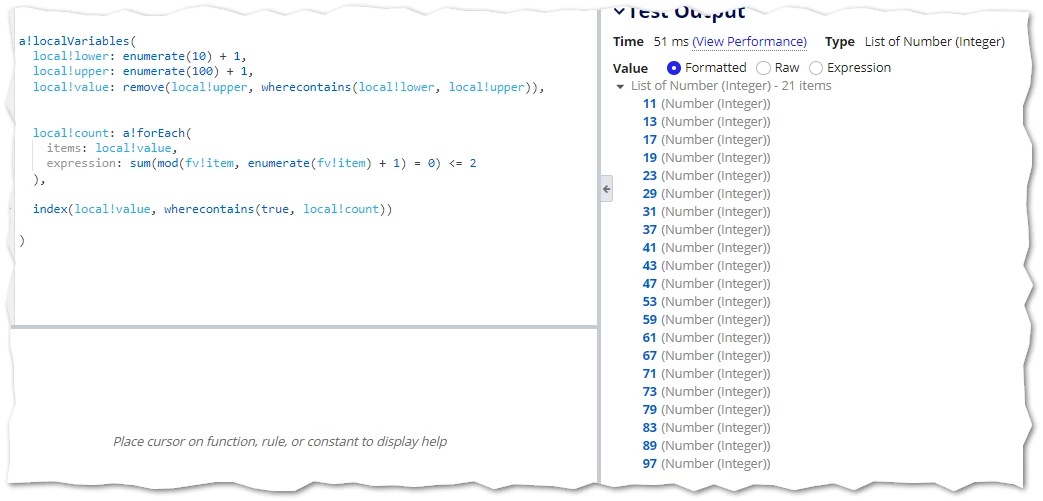Click the sum function in the expression line
Screen dimensions: 1043x501
point(140,164)
